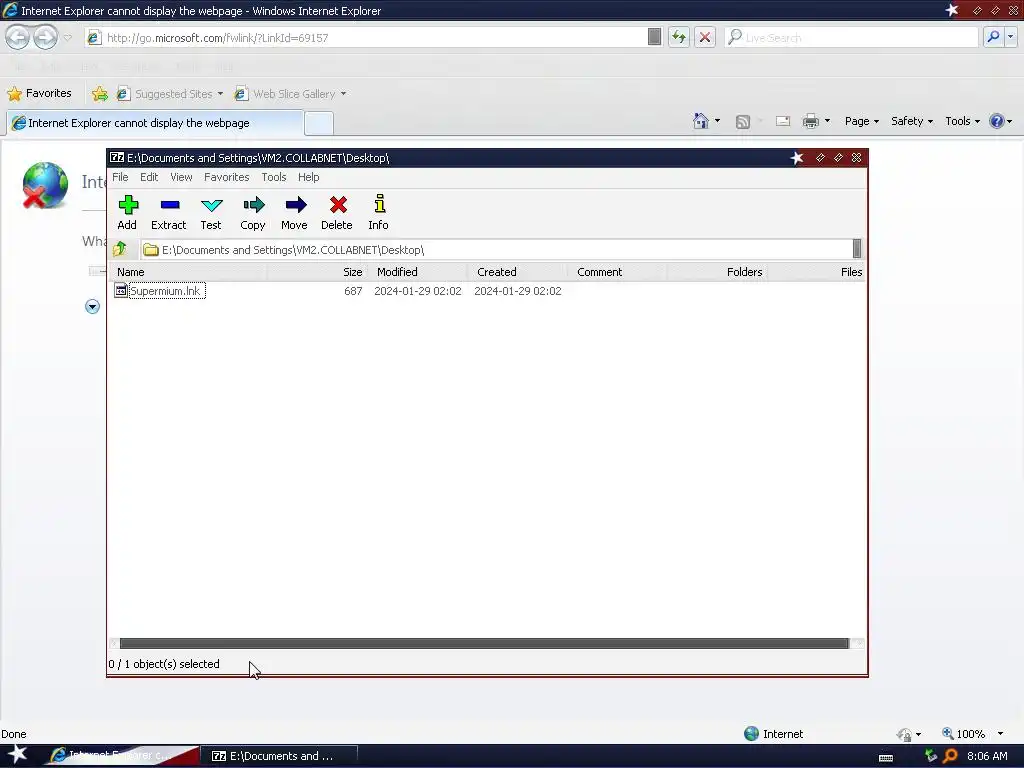Click Add to Favorites Bar star icon

click(x=100, y=94)
